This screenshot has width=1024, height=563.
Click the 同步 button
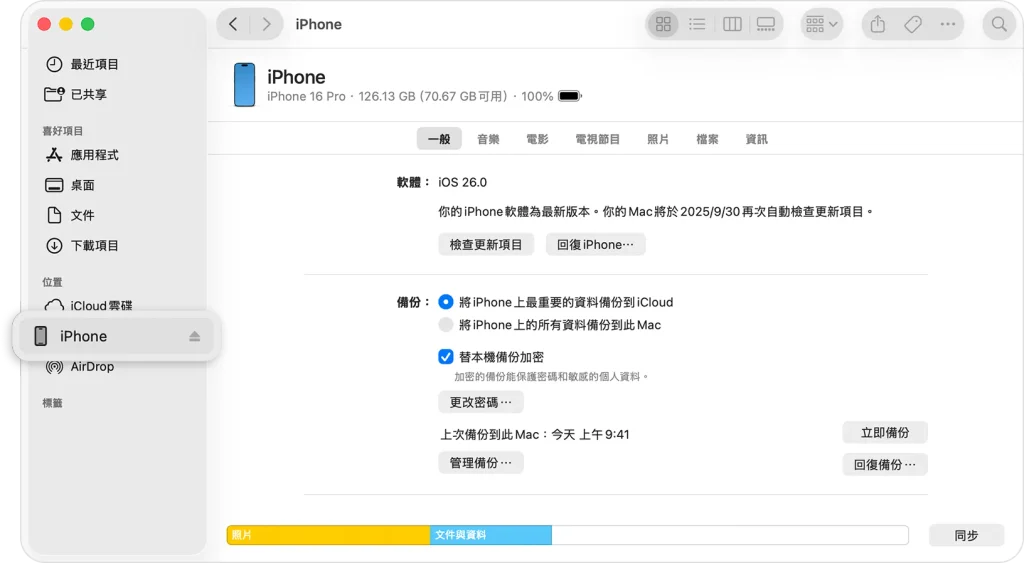click(966, 535)
